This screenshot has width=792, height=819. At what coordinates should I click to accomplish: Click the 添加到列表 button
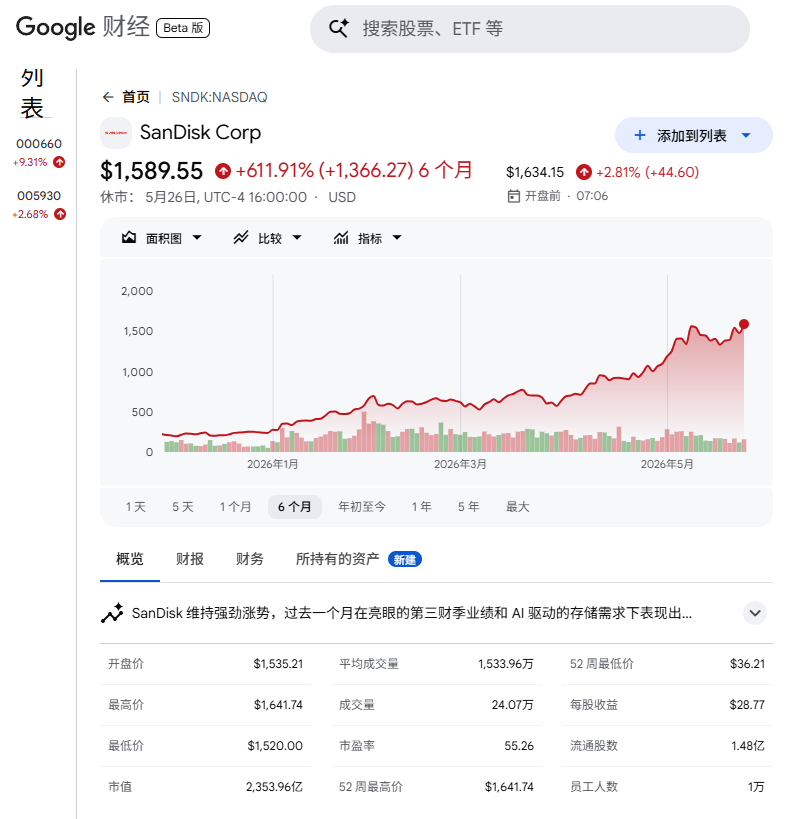click(x=694, y=136)
